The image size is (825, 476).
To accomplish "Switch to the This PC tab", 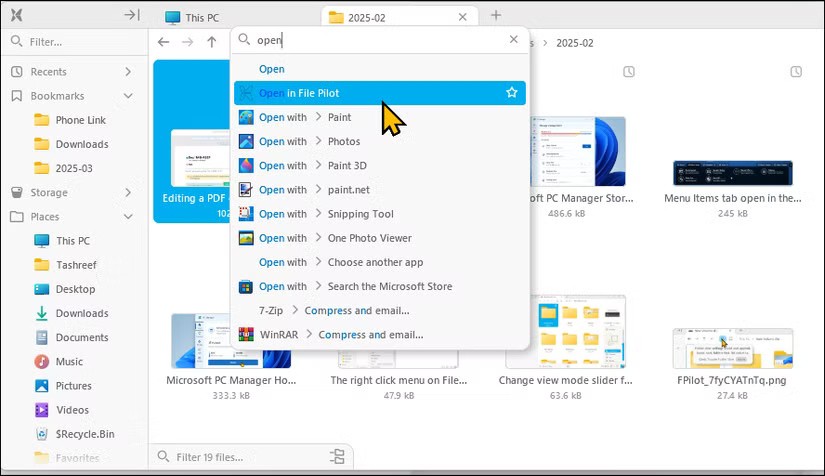I will 200,17.
